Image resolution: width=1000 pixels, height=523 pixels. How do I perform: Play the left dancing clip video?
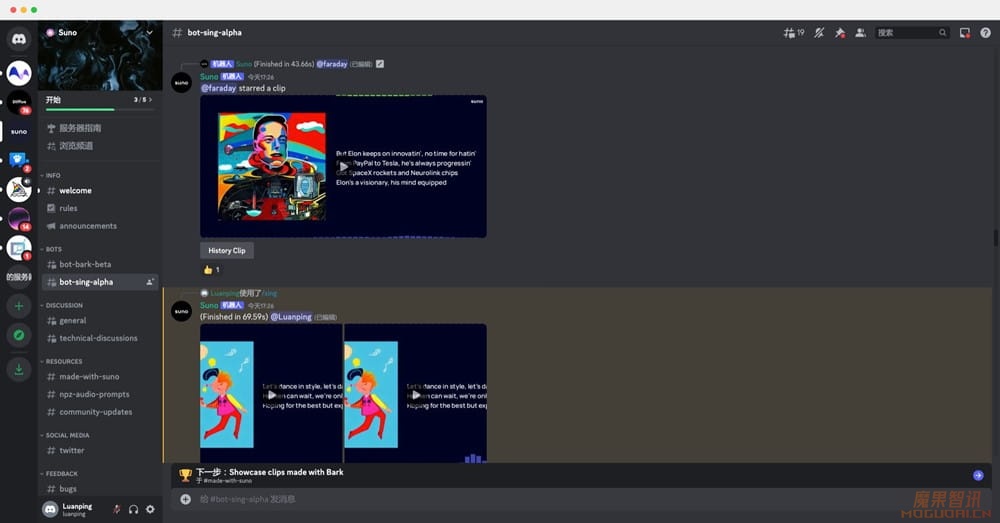[272, 395]
